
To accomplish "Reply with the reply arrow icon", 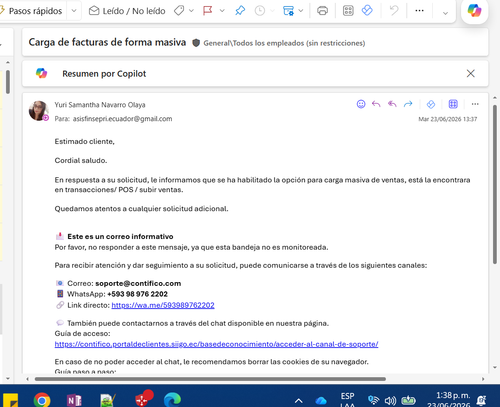I will click(x=376, y=104).
